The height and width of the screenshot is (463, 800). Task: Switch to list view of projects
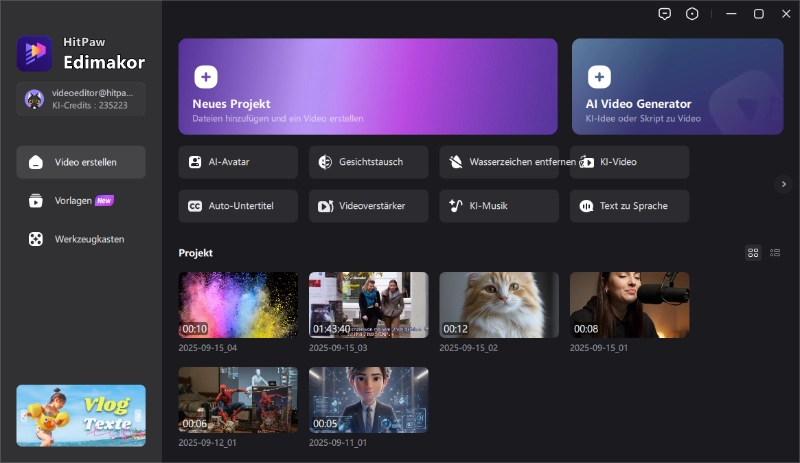[x=775, y=253]
